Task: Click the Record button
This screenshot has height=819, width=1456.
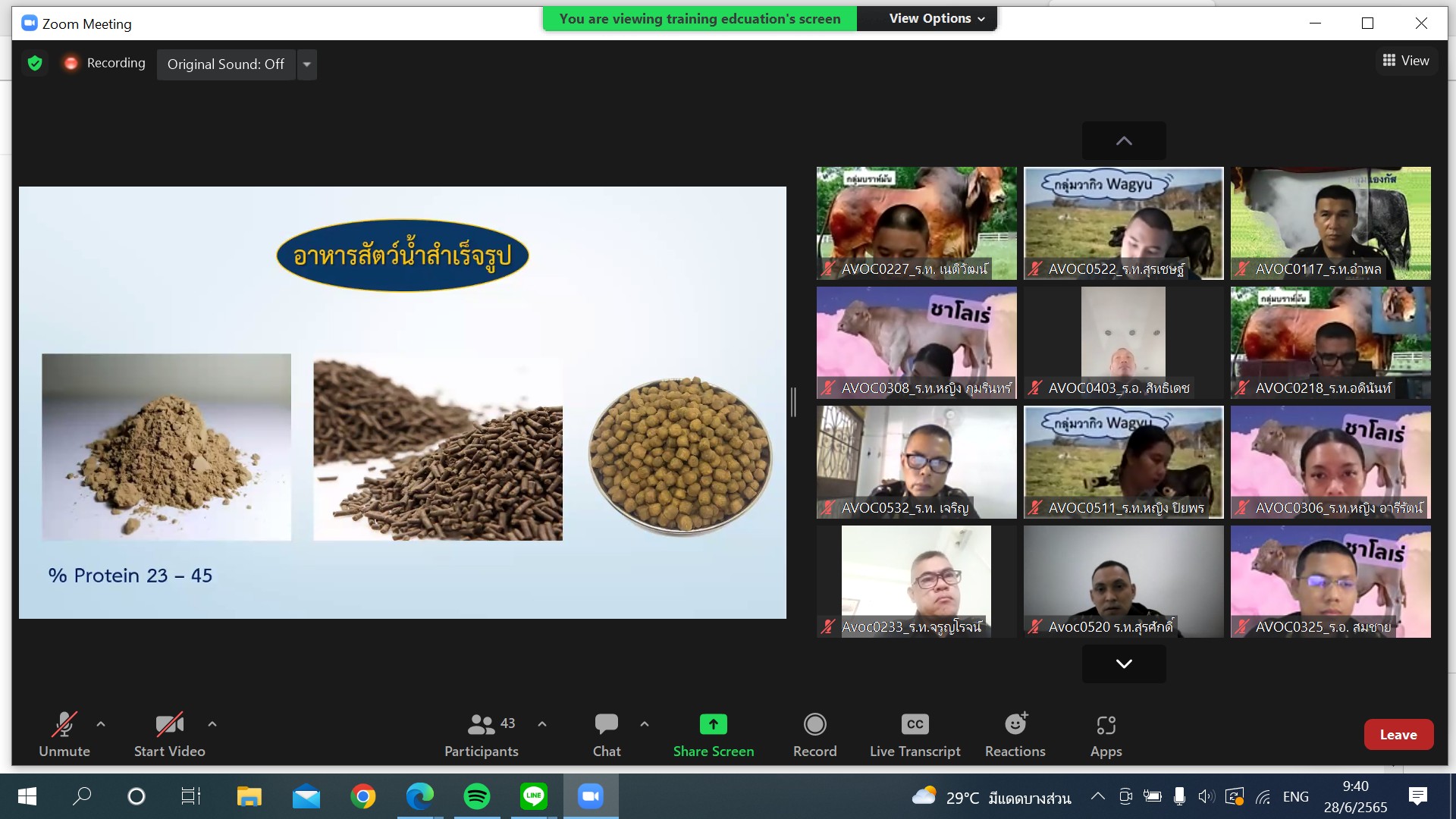Action: tap(815, 734)
